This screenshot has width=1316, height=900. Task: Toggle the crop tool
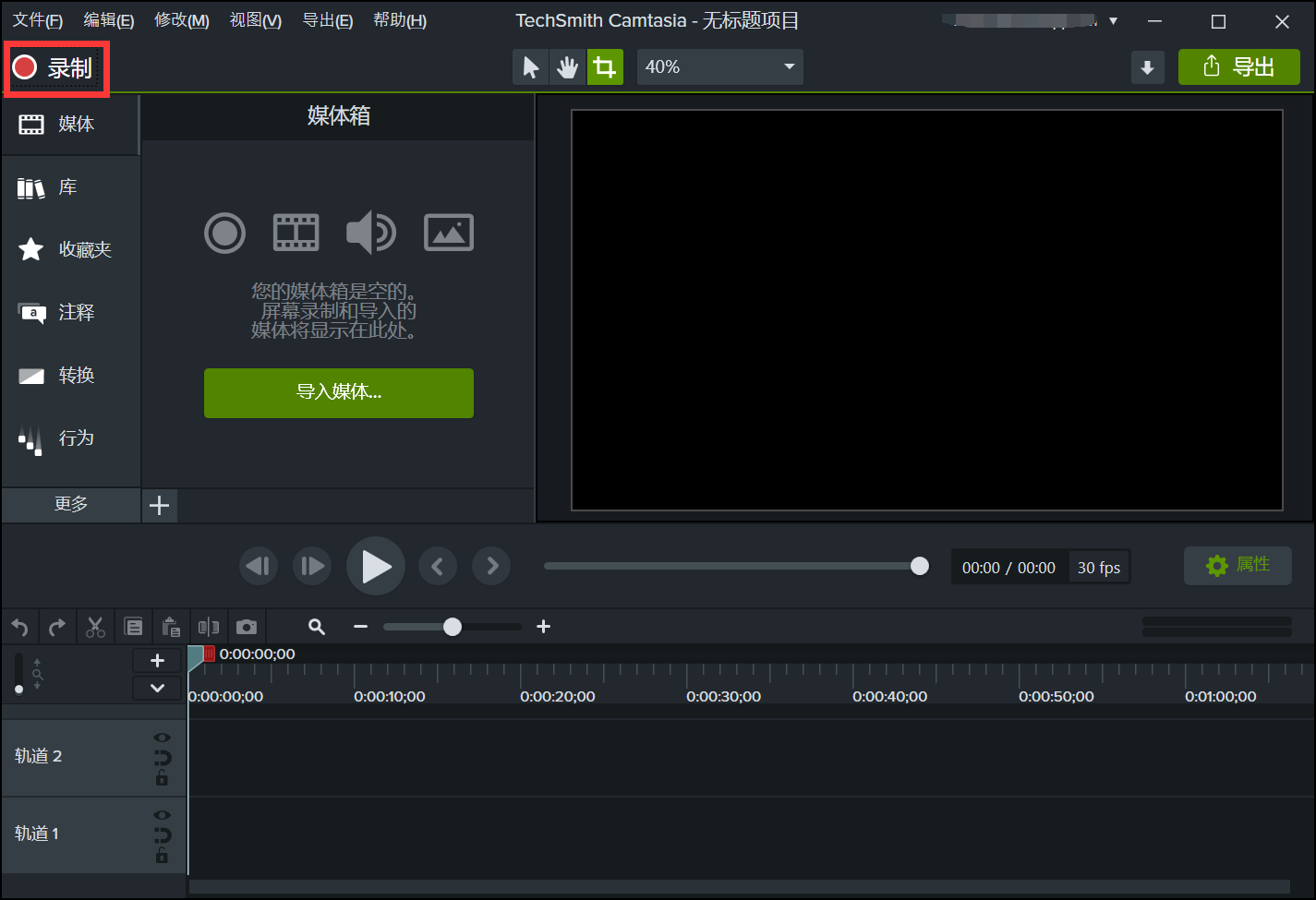[x=605, y=67]
